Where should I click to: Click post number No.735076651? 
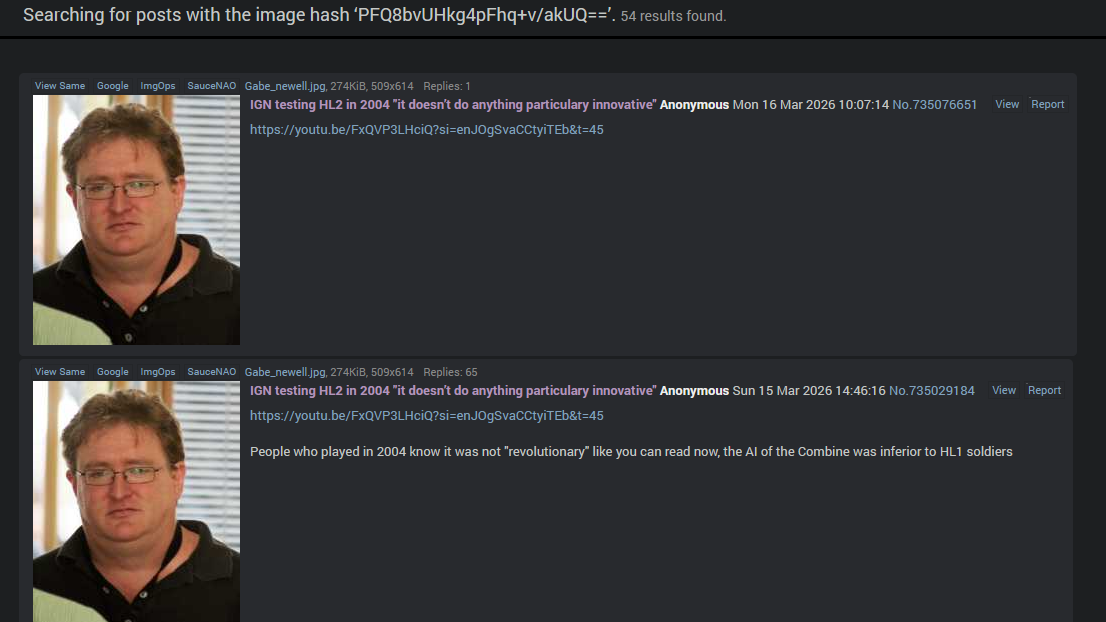click(935, 104)
